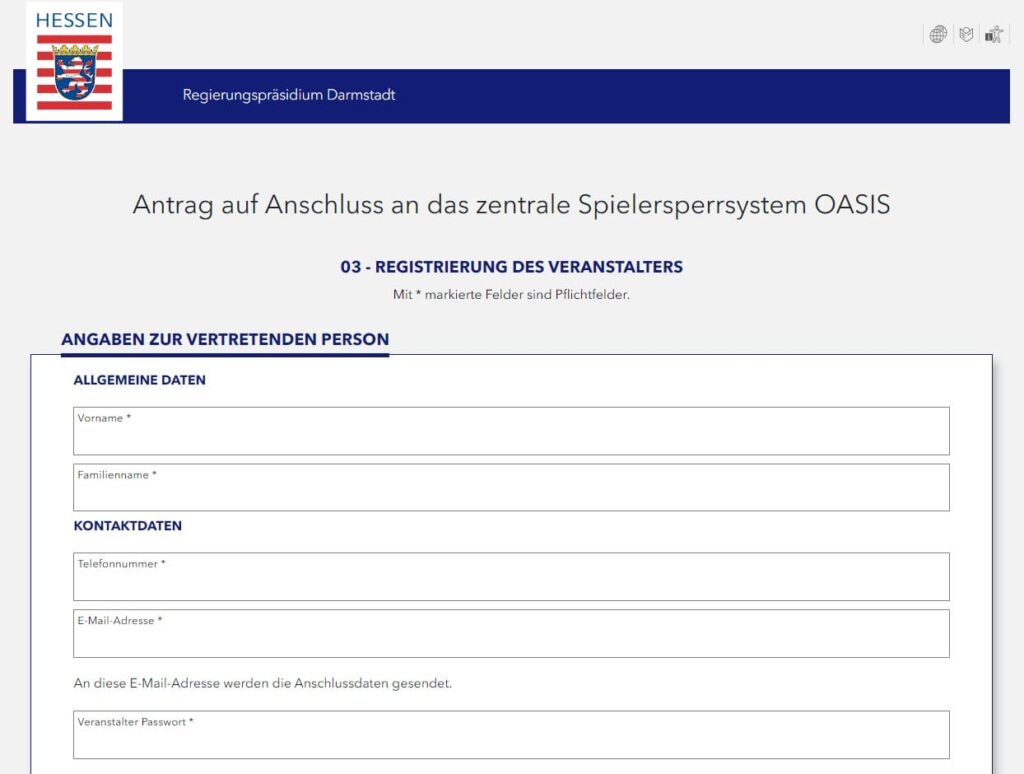Click the '03 - Registrierung des Veranstalters' heading
The width and height of the screenshot is (1024, 774).
pos(511,266)
